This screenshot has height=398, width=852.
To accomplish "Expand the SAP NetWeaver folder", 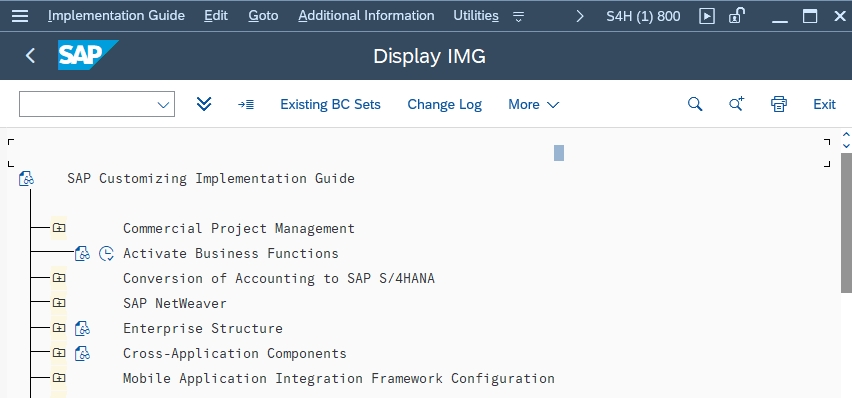I will pos(59,303).
